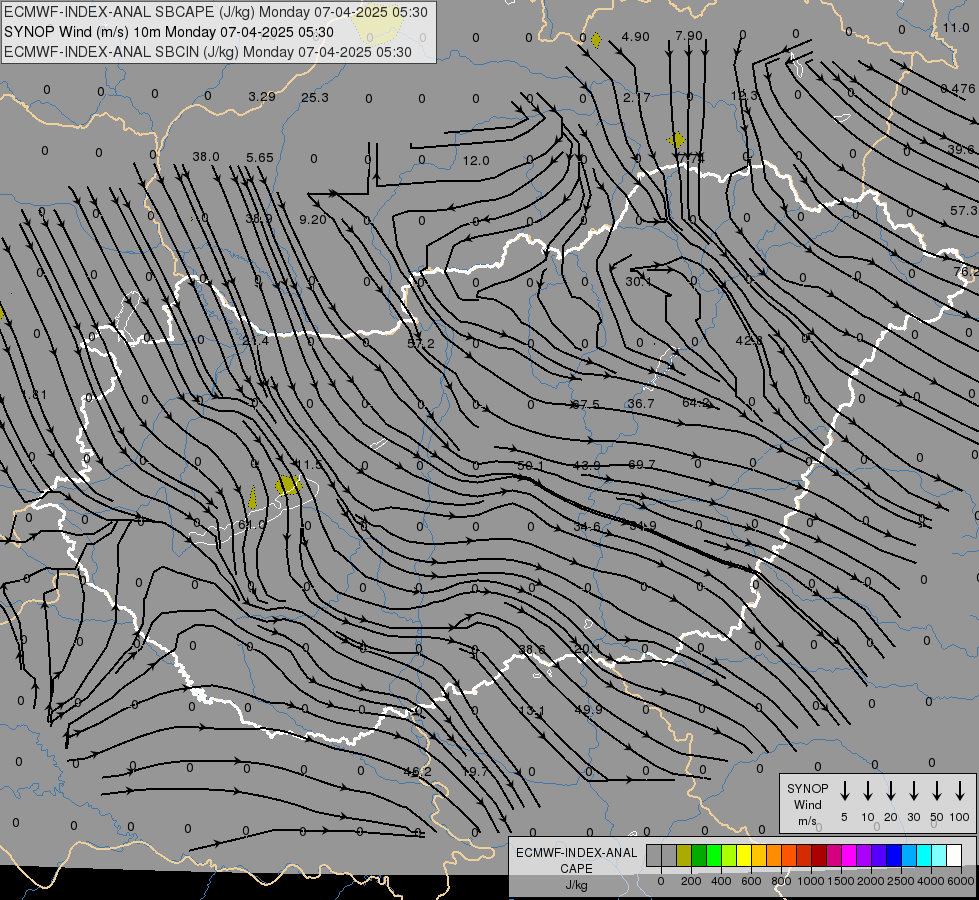The height and width of the screenshot is (900, 979).
Task: Click the 46.2 CAPE value
Action: click(x=417, y=771)
